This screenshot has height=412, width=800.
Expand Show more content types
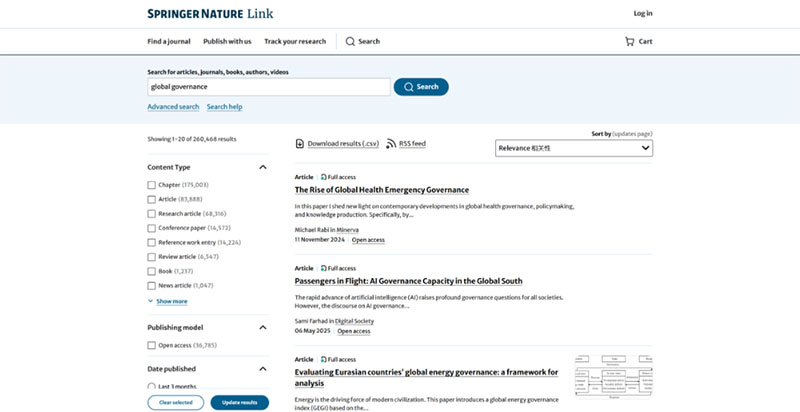coord(167,301)
